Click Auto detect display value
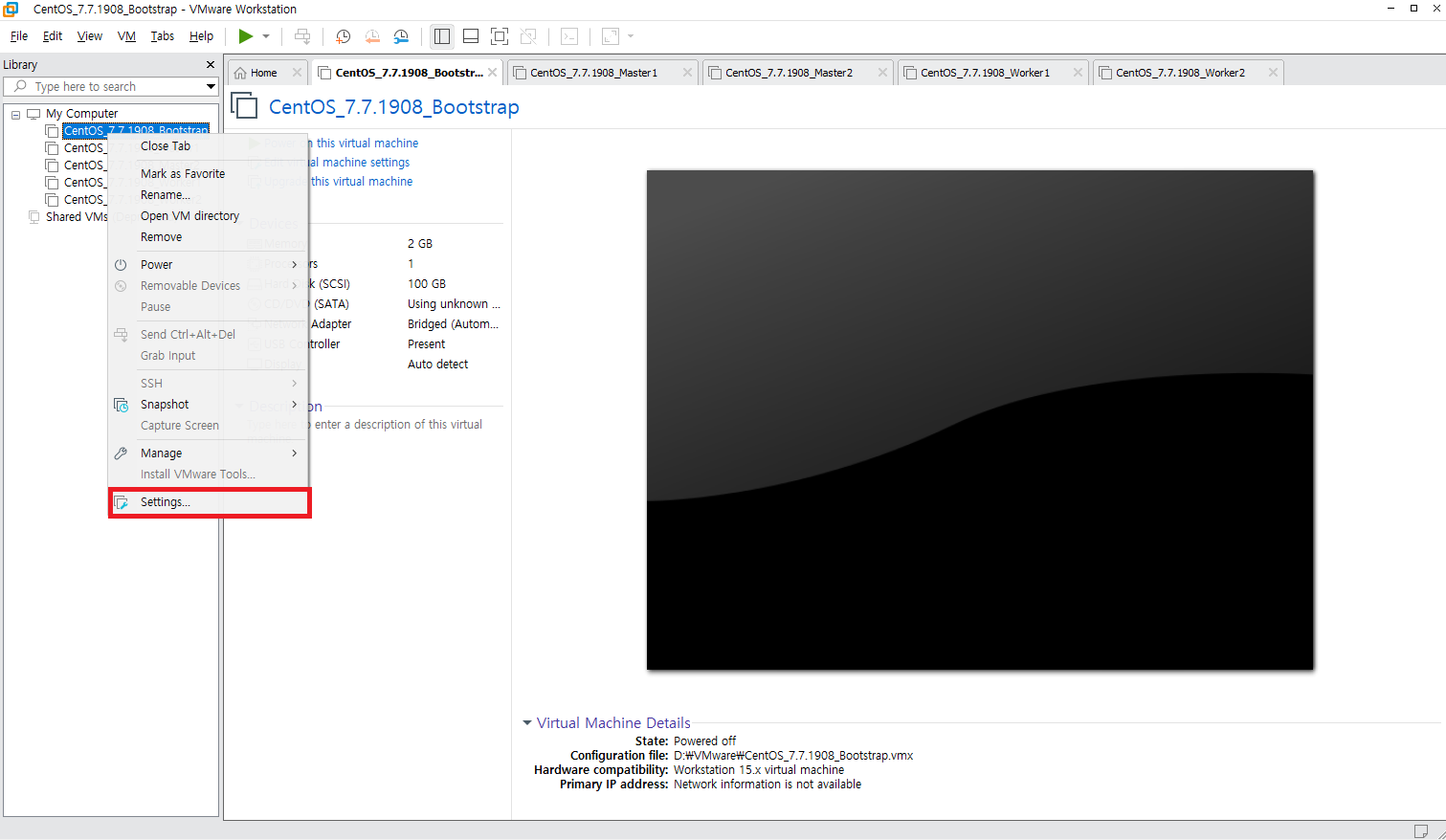The height and width of the screenshot is (840, 1446). coord(438,365)
